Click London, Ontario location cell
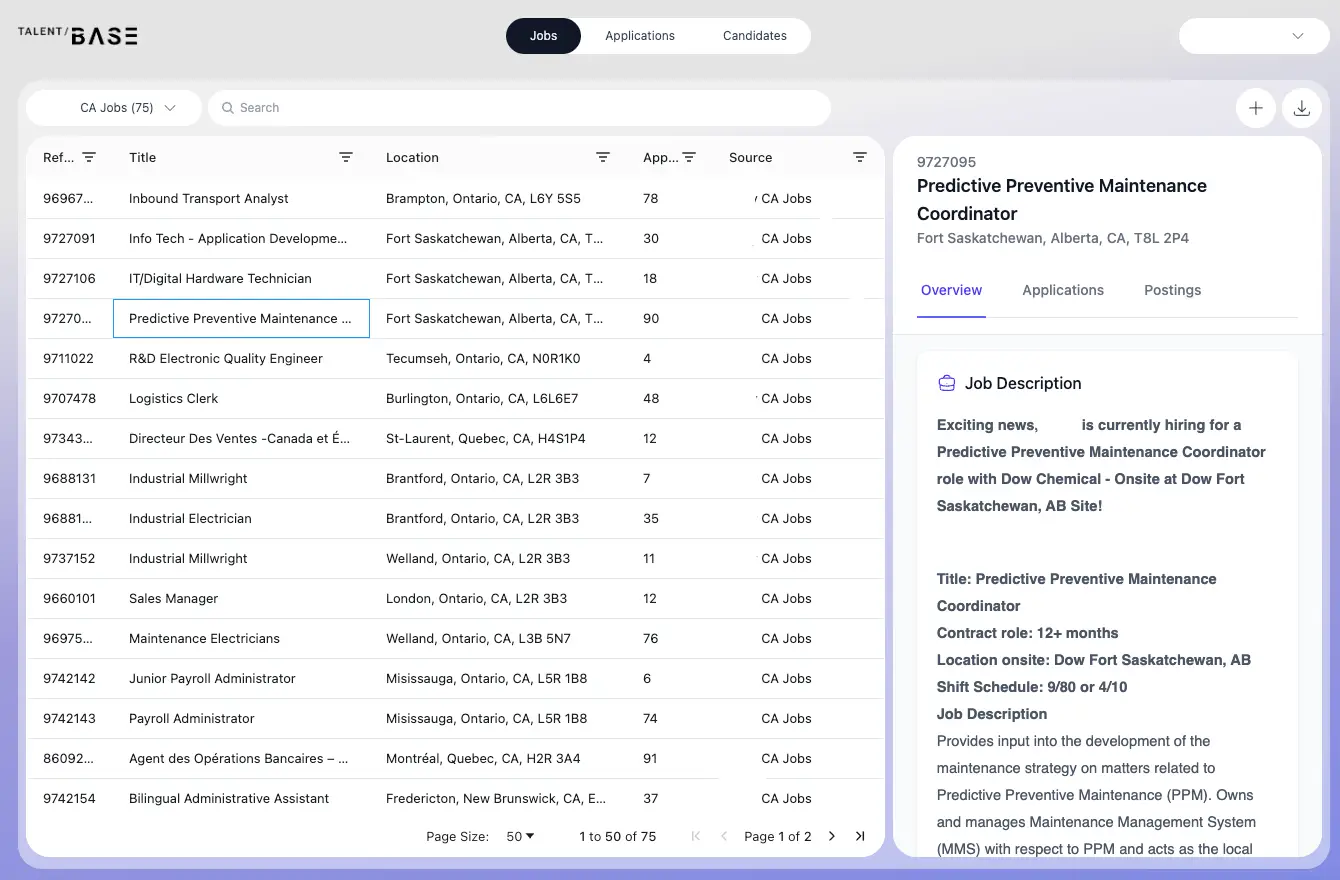 click(476, 598)
